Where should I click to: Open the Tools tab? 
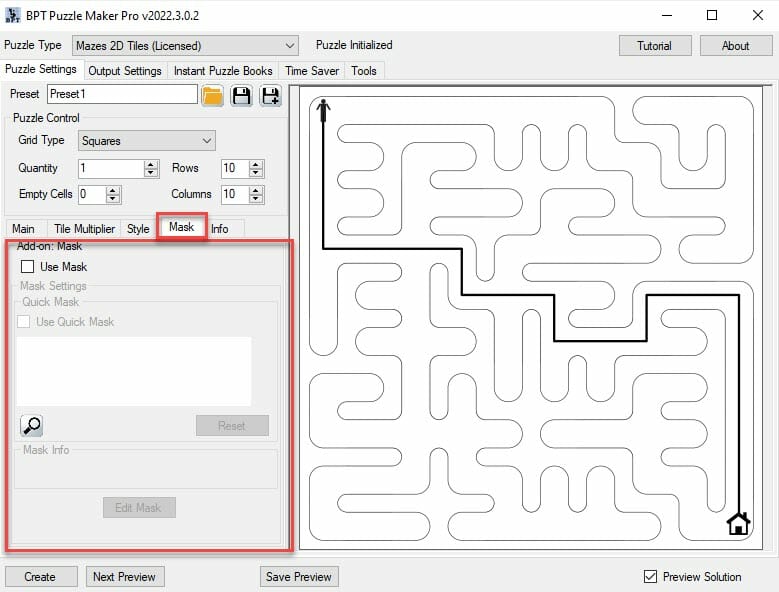coord(364,71)
